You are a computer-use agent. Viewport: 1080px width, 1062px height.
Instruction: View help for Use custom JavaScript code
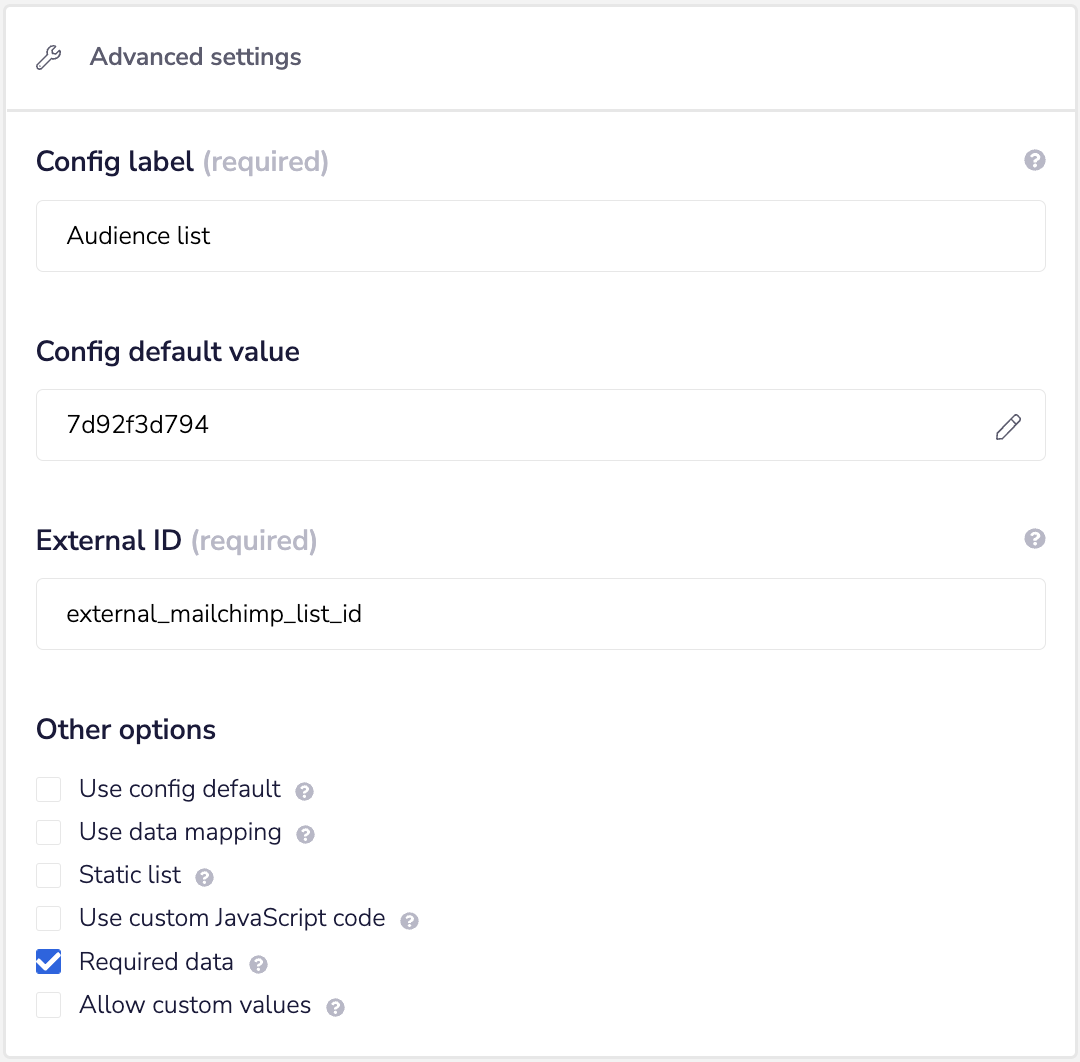[409, 920]
